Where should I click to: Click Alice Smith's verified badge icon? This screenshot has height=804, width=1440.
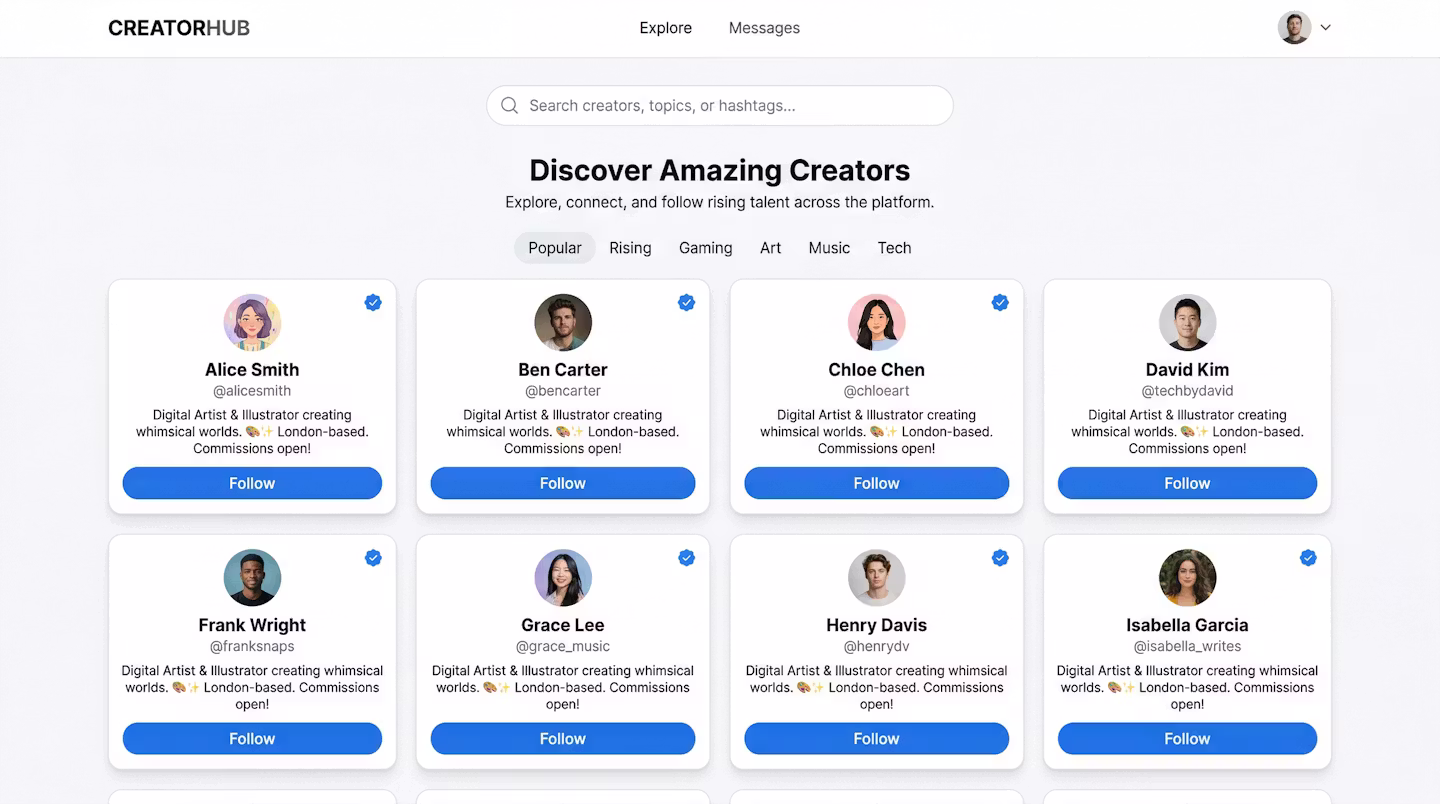pyautogui.click(x=373, y=302)
